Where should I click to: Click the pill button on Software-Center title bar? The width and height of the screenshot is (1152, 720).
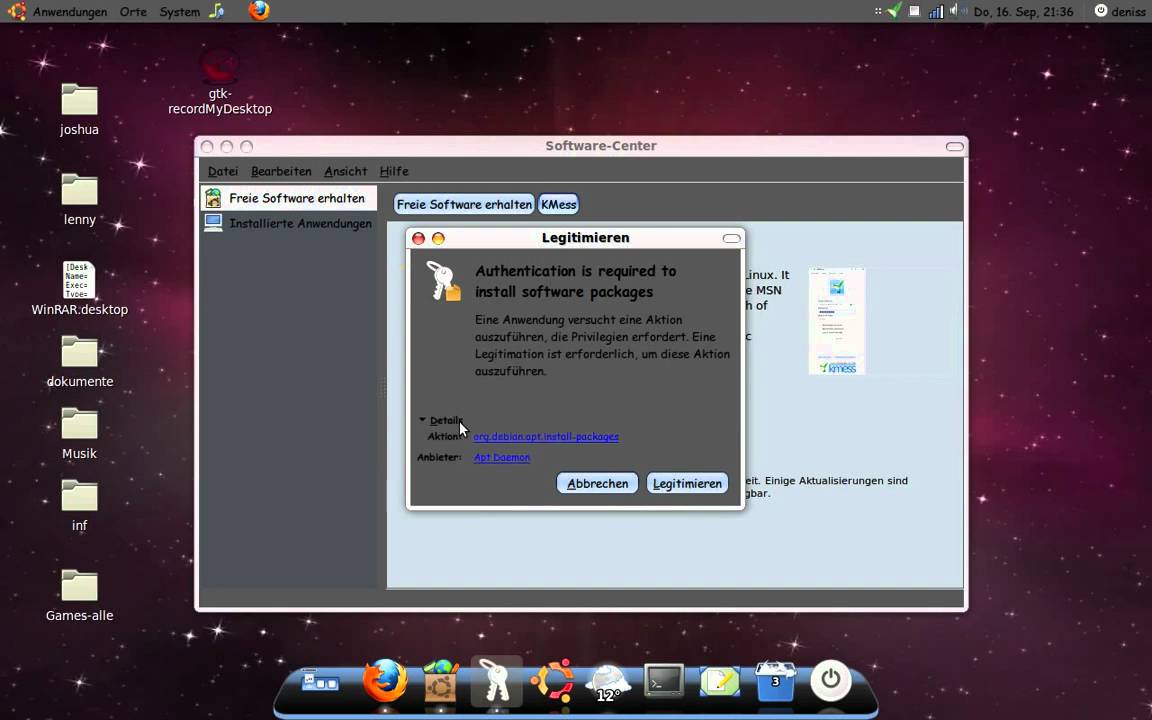(x=954, y=146)
